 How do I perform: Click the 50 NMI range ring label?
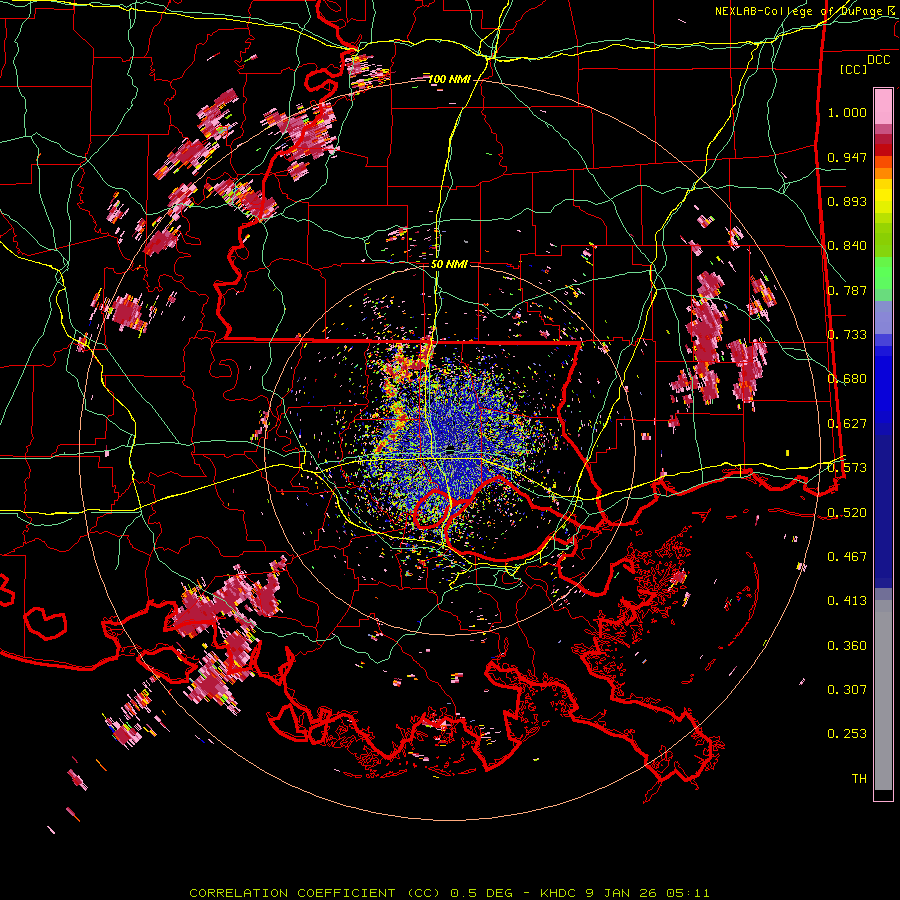449,264
